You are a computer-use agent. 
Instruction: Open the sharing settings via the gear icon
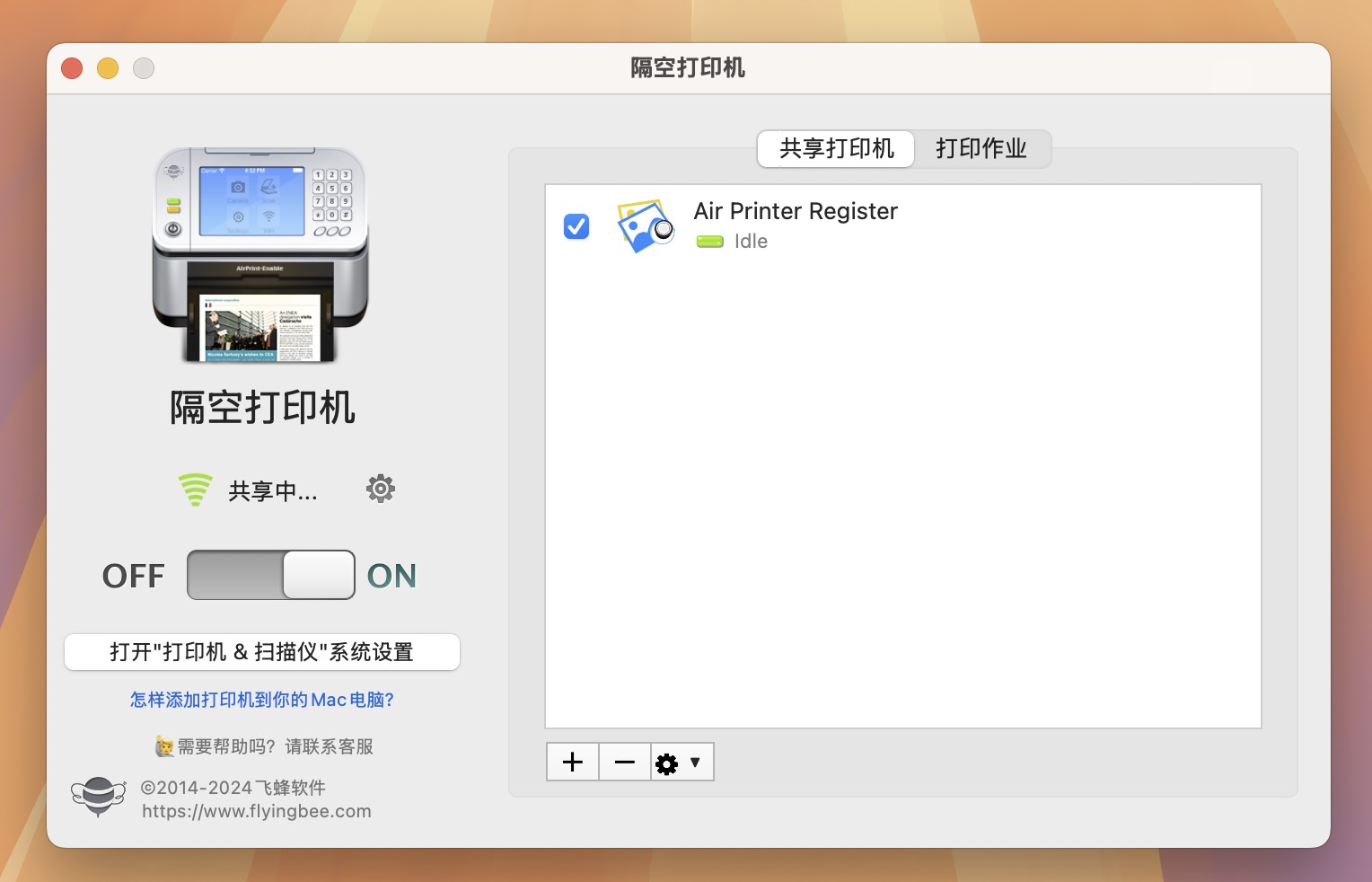380,489
